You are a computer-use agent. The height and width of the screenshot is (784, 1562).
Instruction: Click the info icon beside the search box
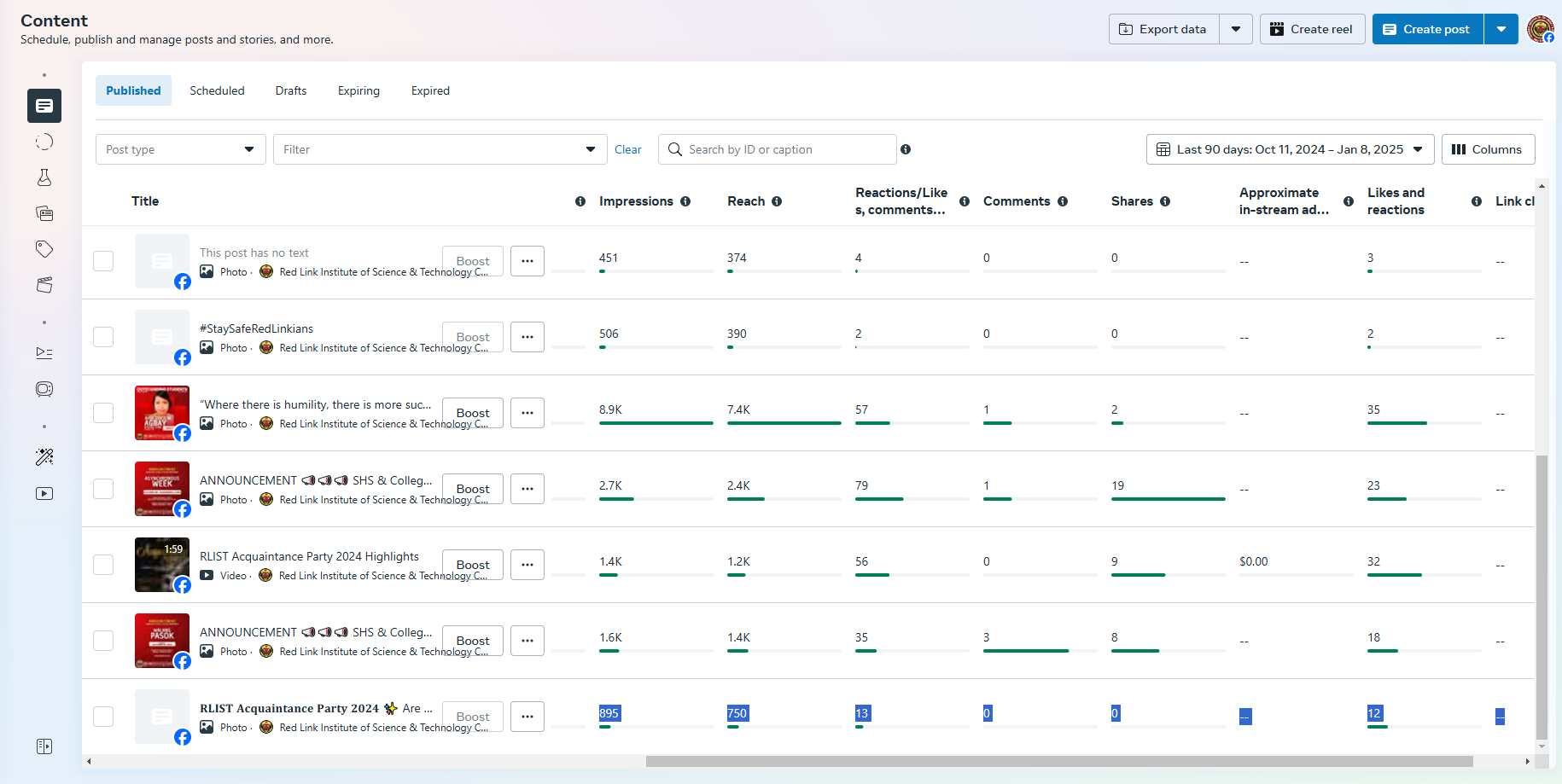click(x=906, y=149)
